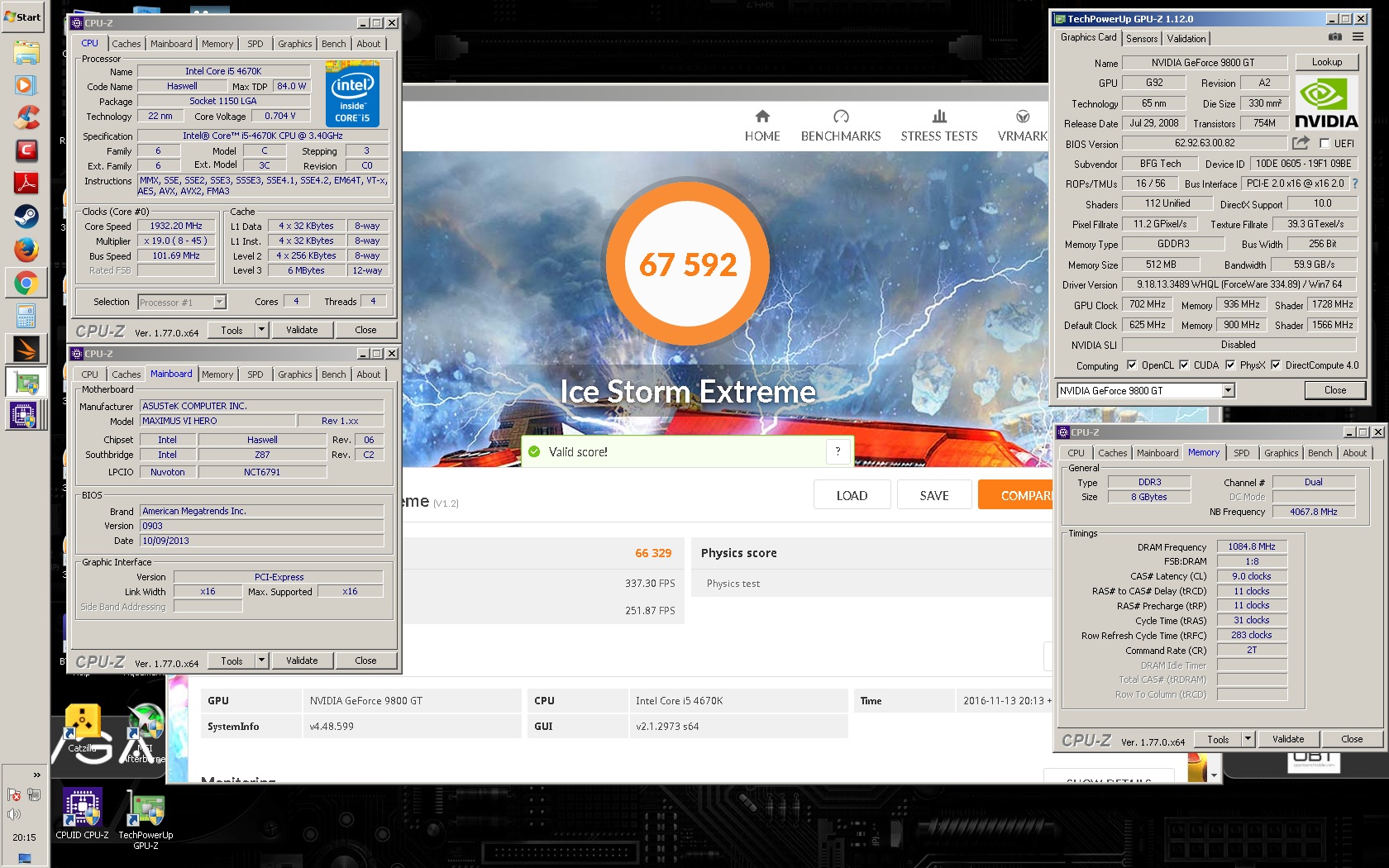Toggle the DirectCompute 4.0 checkbox in GPU-Z

1276,365
